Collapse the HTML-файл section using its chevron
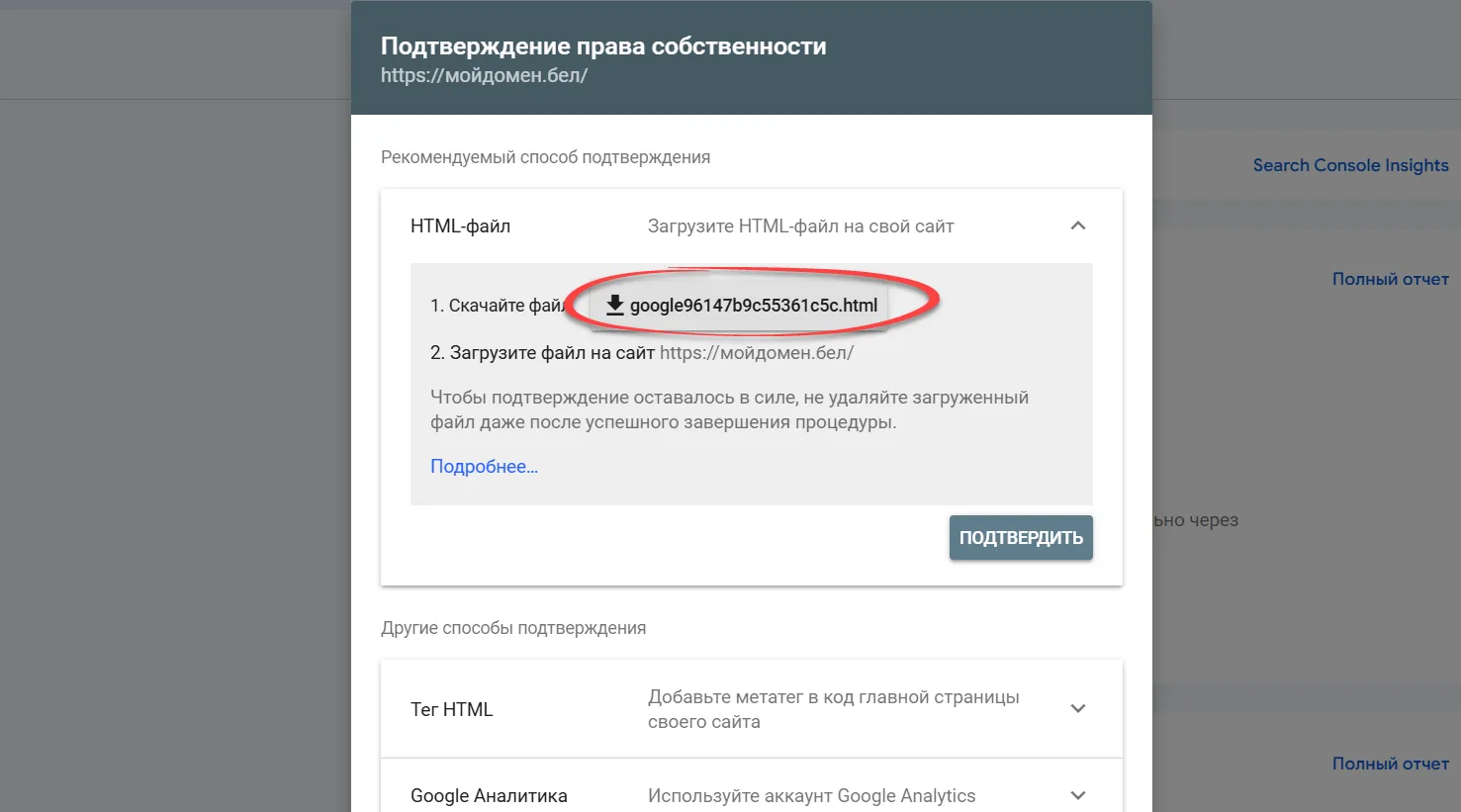Viewport: 1461px width, 812px height. tap(1078, 226)
